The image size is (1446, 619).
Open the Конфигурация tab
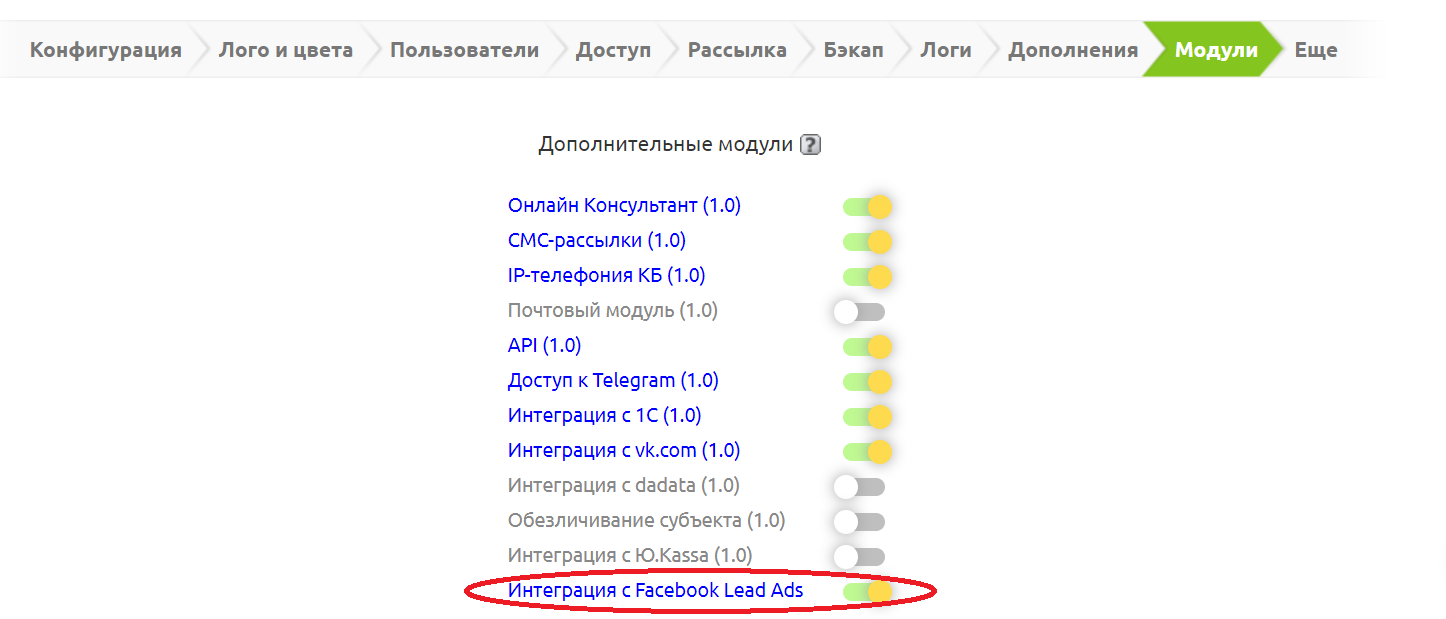coord(105,50)
